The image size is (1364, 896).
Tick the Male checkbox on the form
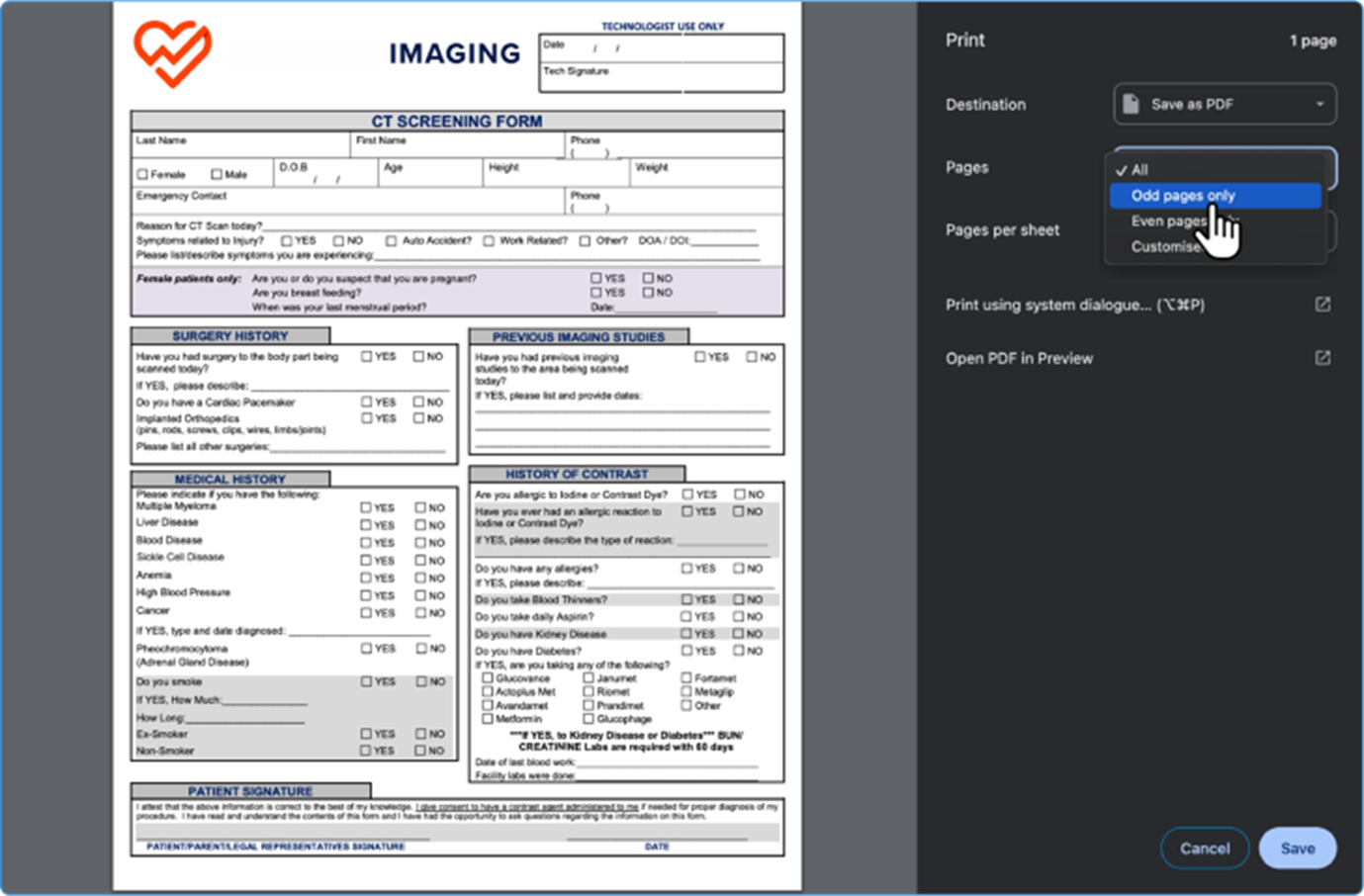point(217,175)
